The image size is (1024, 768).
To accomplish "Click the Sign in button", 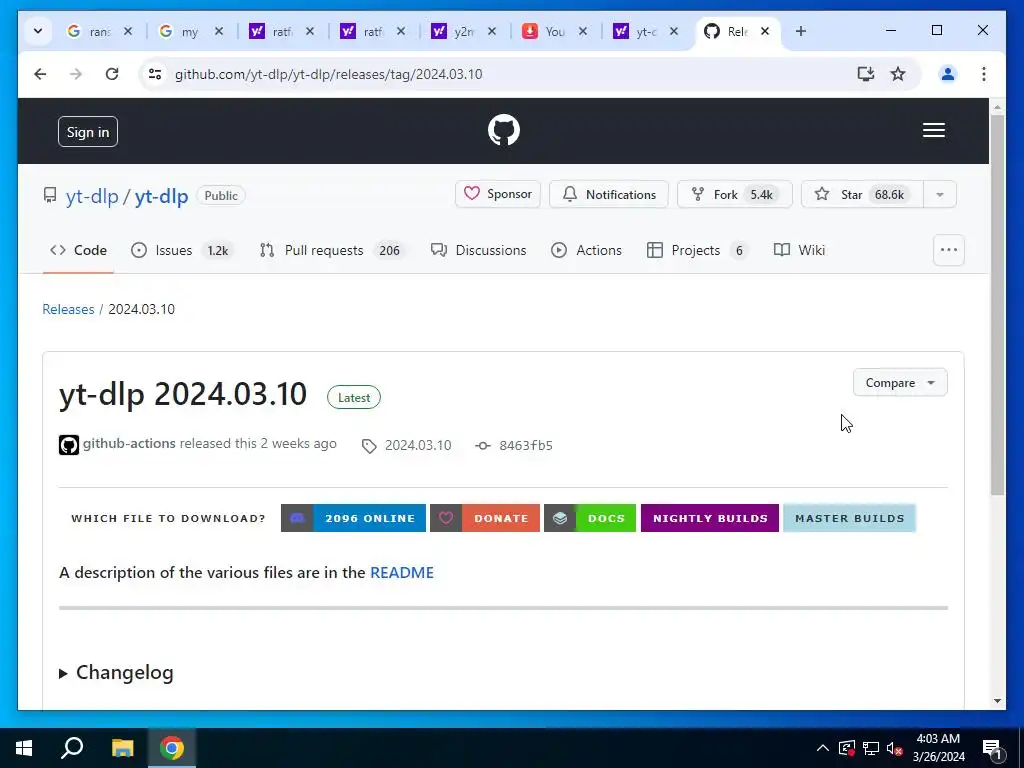I will [88, 132].
